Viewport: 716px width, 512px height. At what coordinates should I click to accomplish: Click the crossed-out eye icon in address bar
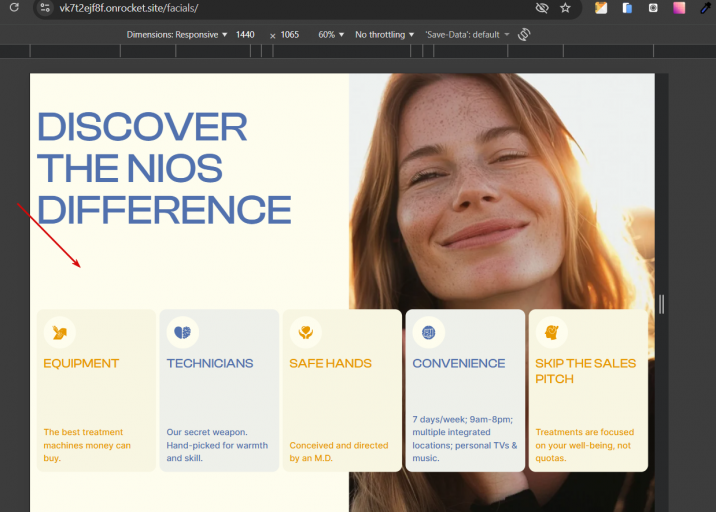click(x=542, y=8)
